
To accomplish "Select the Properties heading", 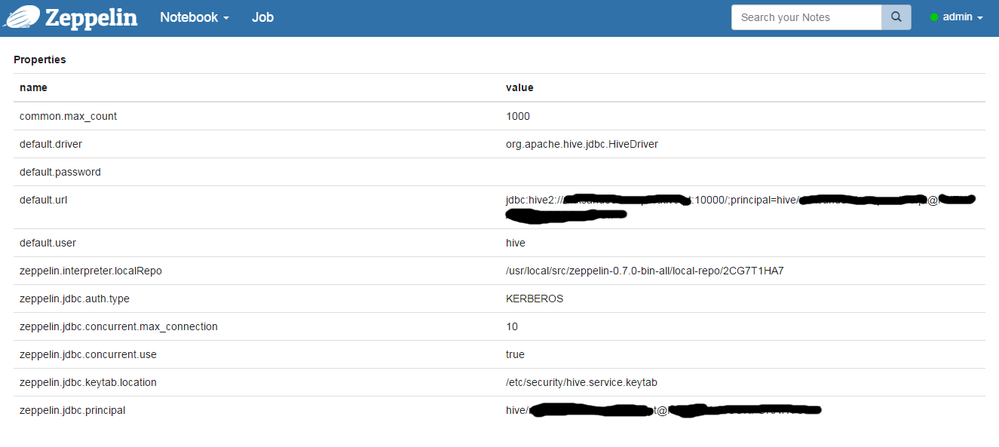I will point(40,60).
